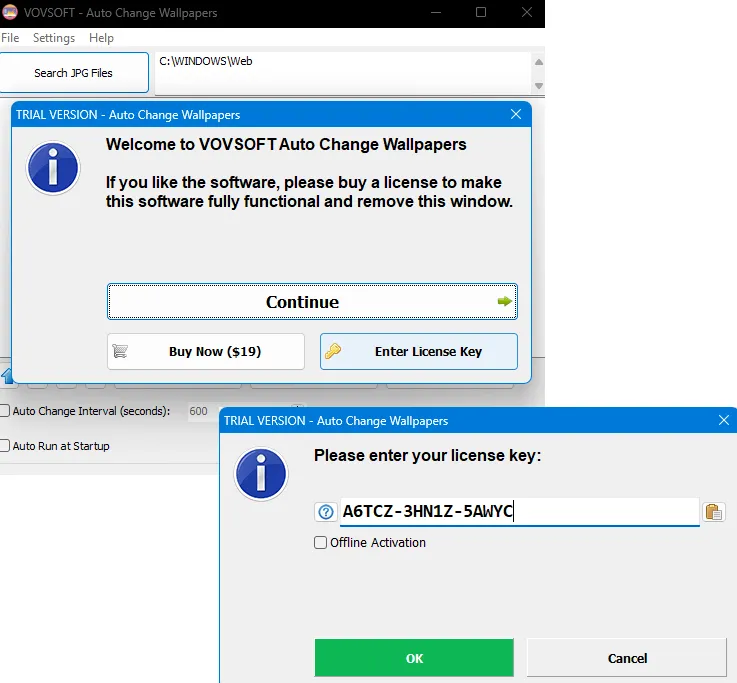Viewport: 737px width, 683px height.
Task: Click the VOVSOFT app icon in title bar
Action: click(x=9, y=13)
